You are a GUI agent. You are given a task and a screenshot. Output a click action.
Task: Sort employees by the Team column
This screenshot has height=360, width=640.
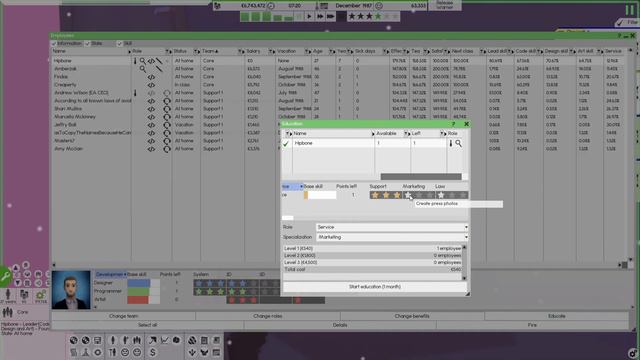(x=209, y=51)
